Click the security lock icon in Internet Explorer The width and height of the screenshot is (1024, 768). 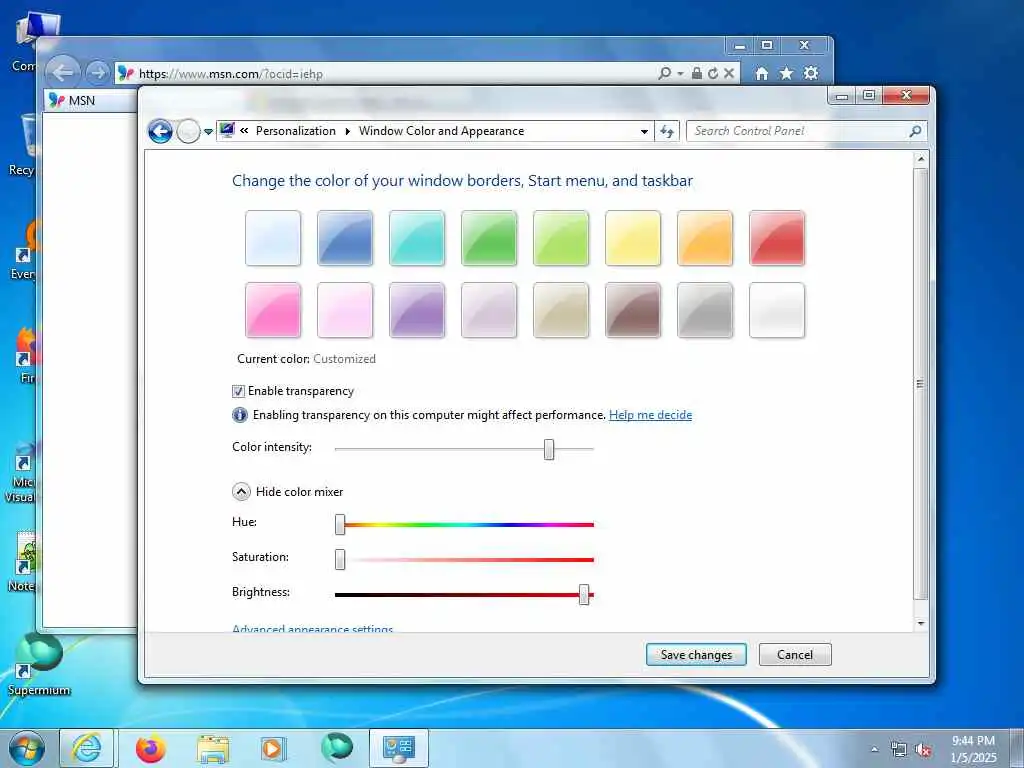pos(697,73)
